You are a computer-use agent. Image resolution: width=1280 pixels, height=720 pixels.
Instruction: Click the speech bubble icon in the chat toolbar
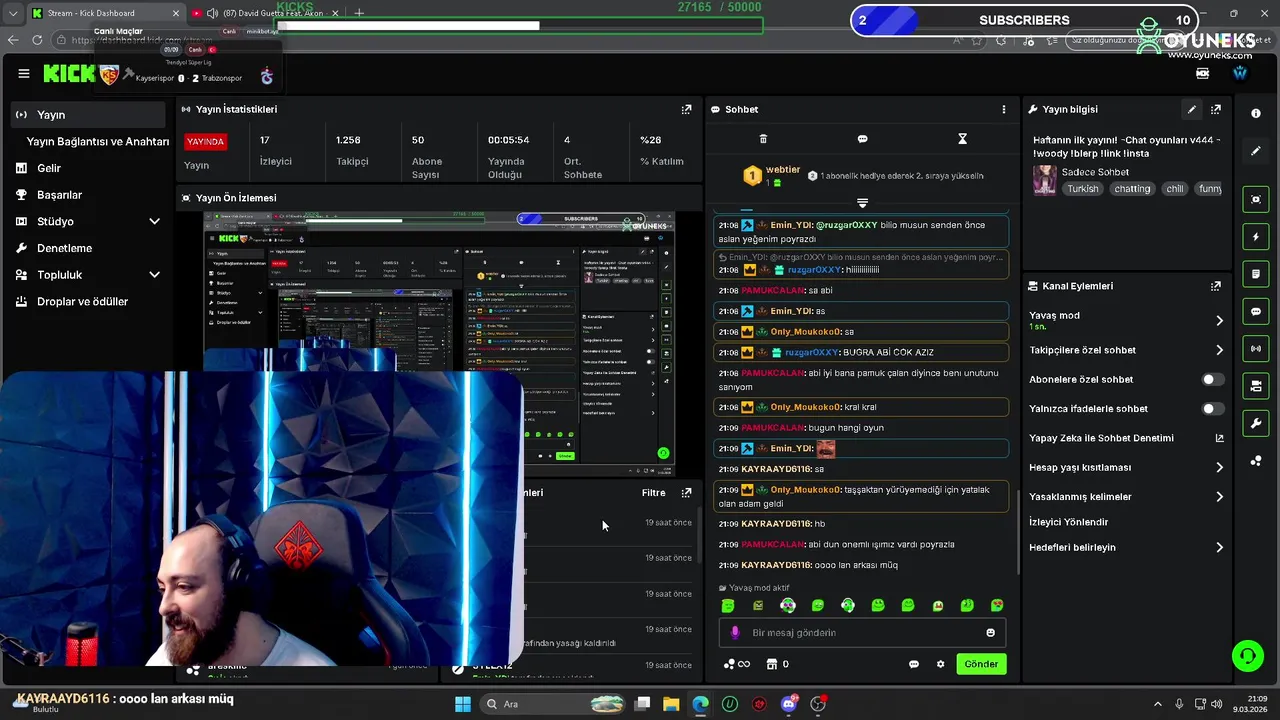pyautogui.click(x=863, y=139)
